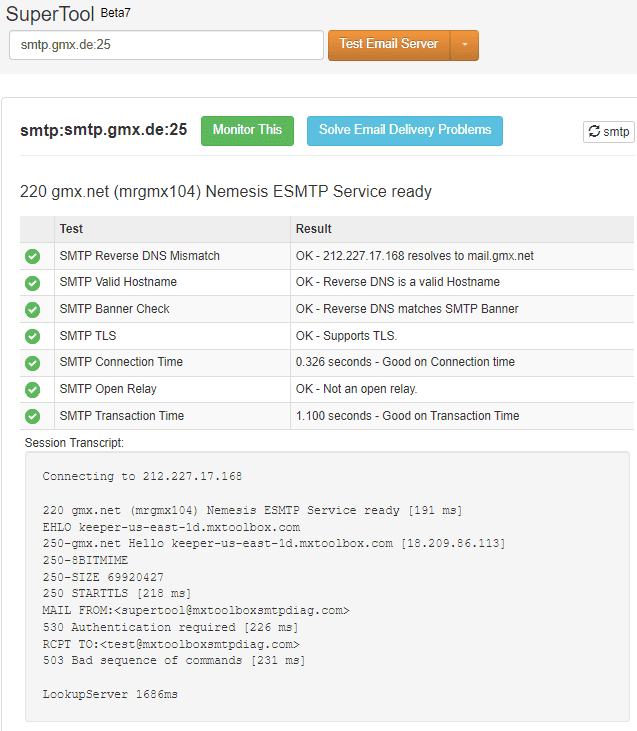Select the SMTP TLS test name

(x=88, y=336)
